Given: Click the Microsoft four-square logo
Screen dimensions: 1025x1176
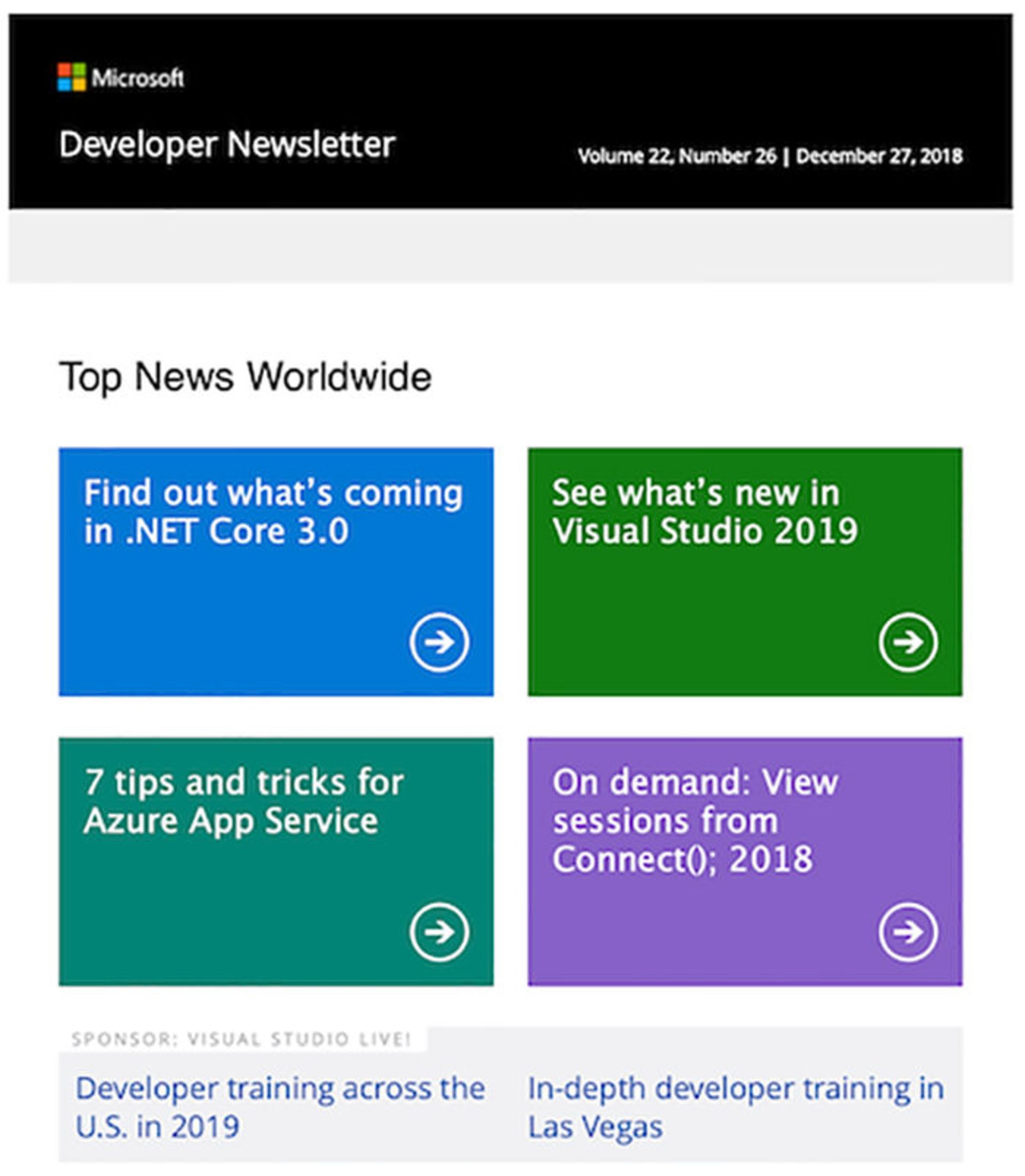Looking at the screenshot, I should pyautogui.click(x=72, y=77).
